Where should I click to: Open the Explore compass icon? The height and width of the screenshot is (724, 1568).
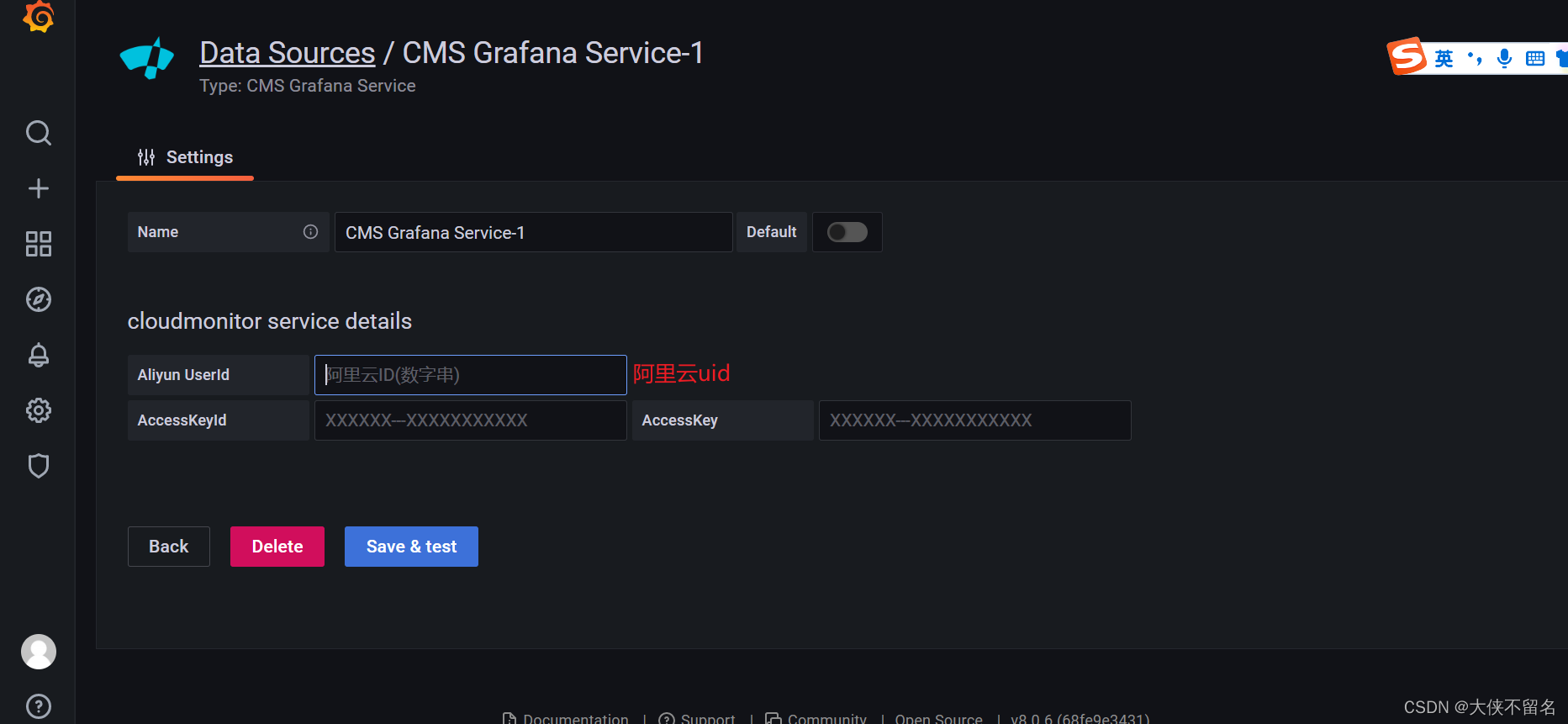coord(39,299)
